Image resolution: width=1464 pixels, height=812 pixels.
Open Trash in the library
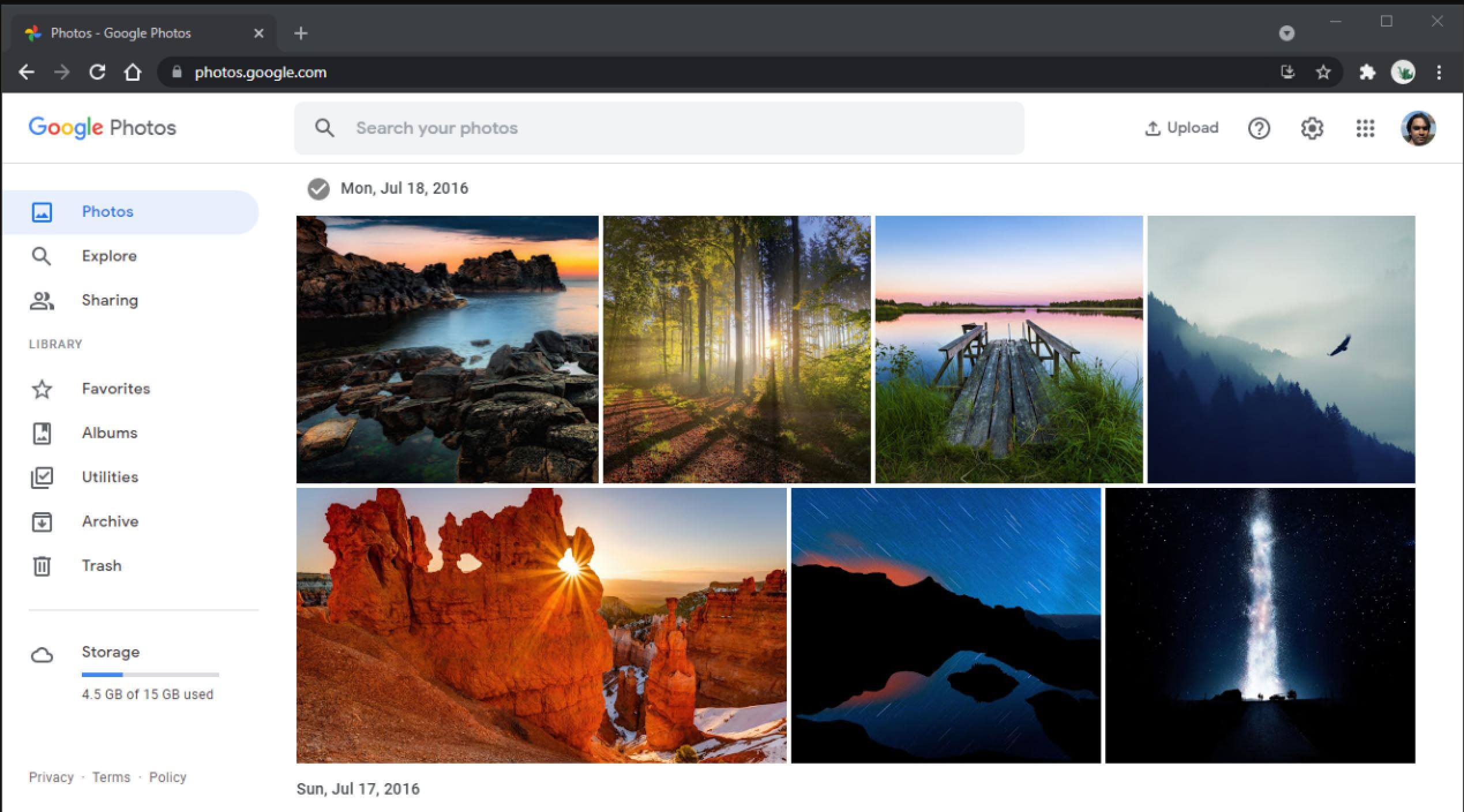point(131,566)
